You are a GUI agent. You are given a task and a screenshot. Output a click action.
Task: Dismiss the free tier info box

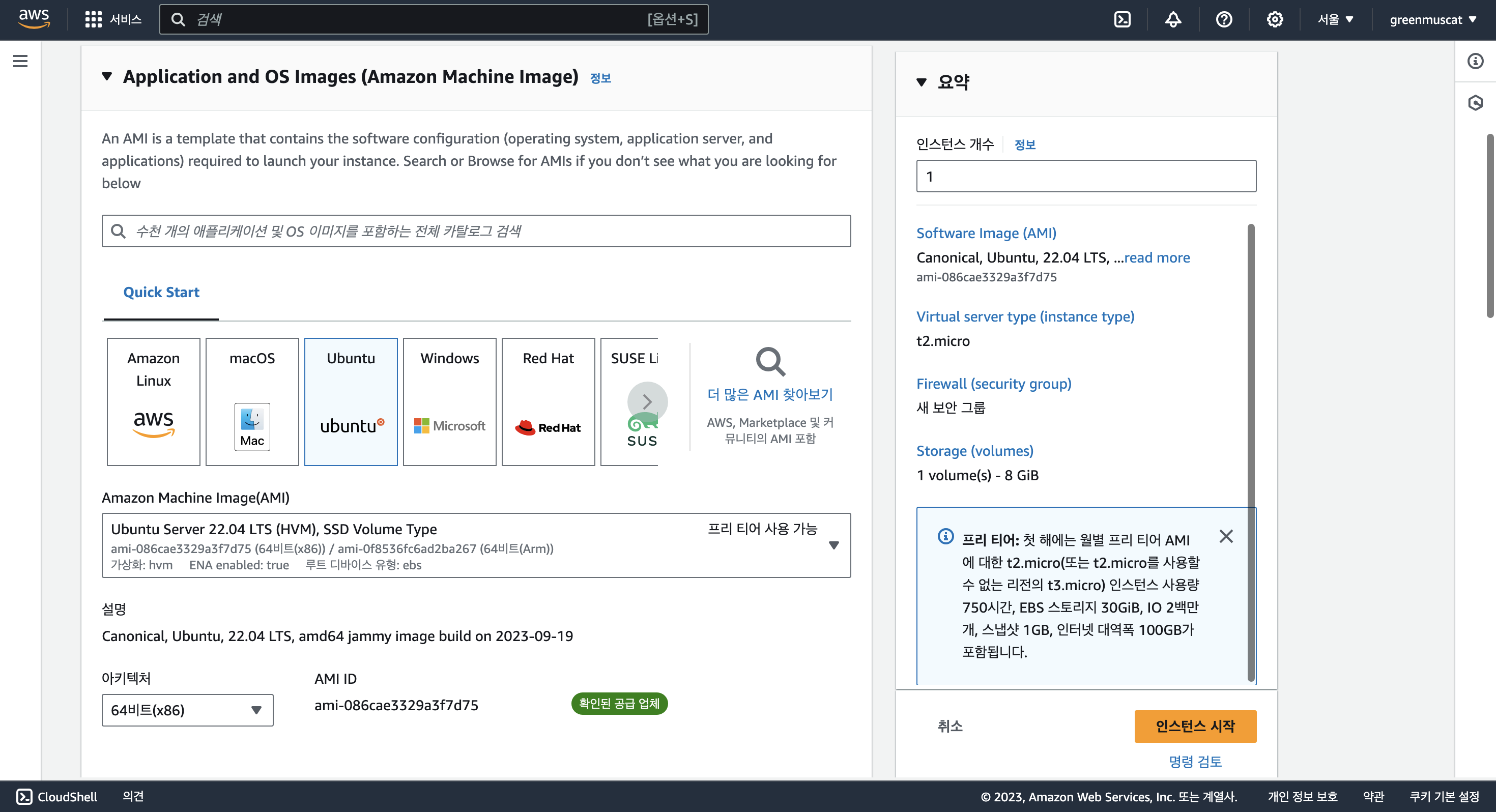pyautogui.click(x=1226, y=536)
